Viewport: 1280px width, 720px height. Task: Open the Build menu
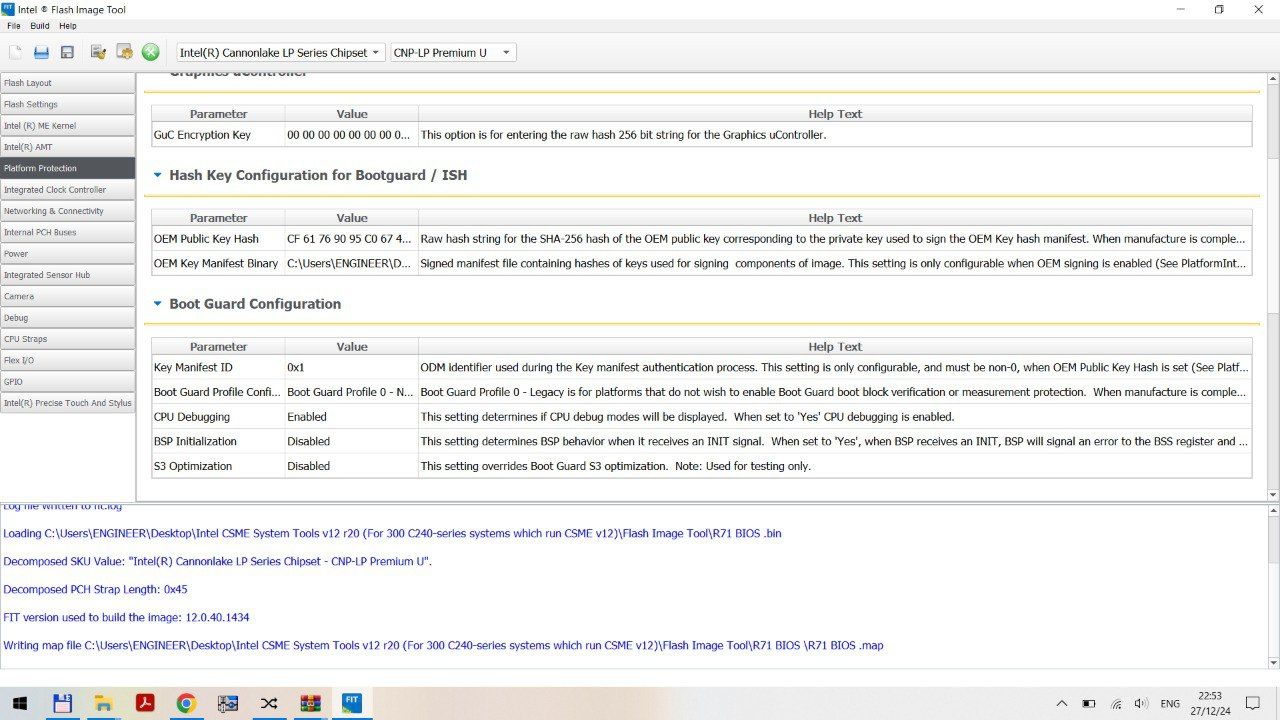pos(39,26)
